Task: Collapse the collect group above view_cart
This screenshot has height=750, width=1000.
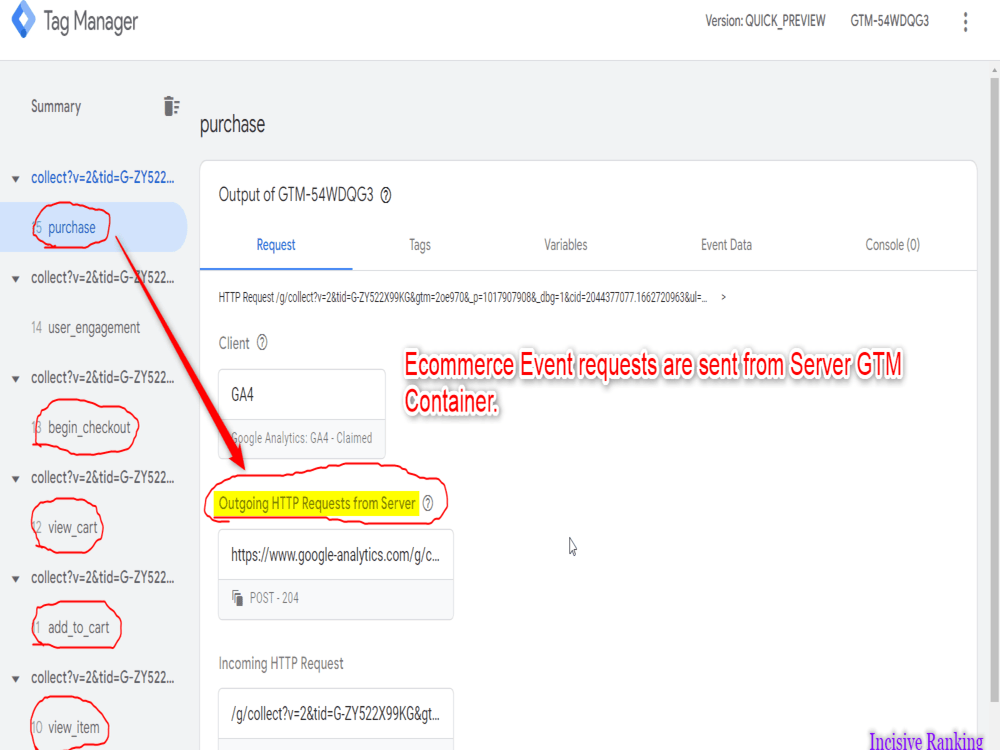Action: 15,479
